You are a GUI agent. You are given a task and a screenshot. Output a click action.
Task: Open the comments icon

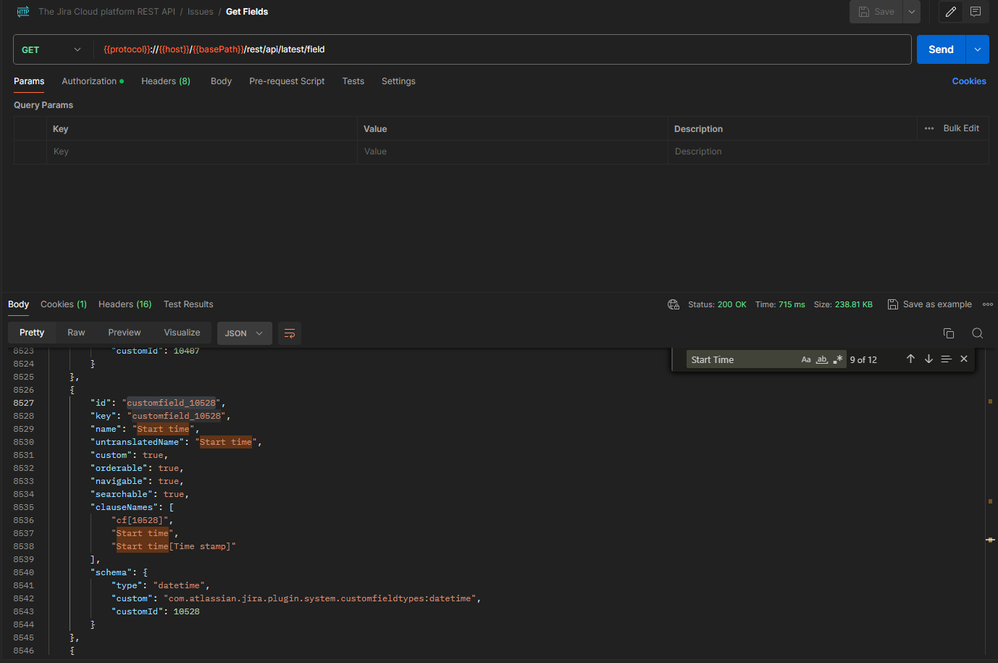click(x=975, y=12)
